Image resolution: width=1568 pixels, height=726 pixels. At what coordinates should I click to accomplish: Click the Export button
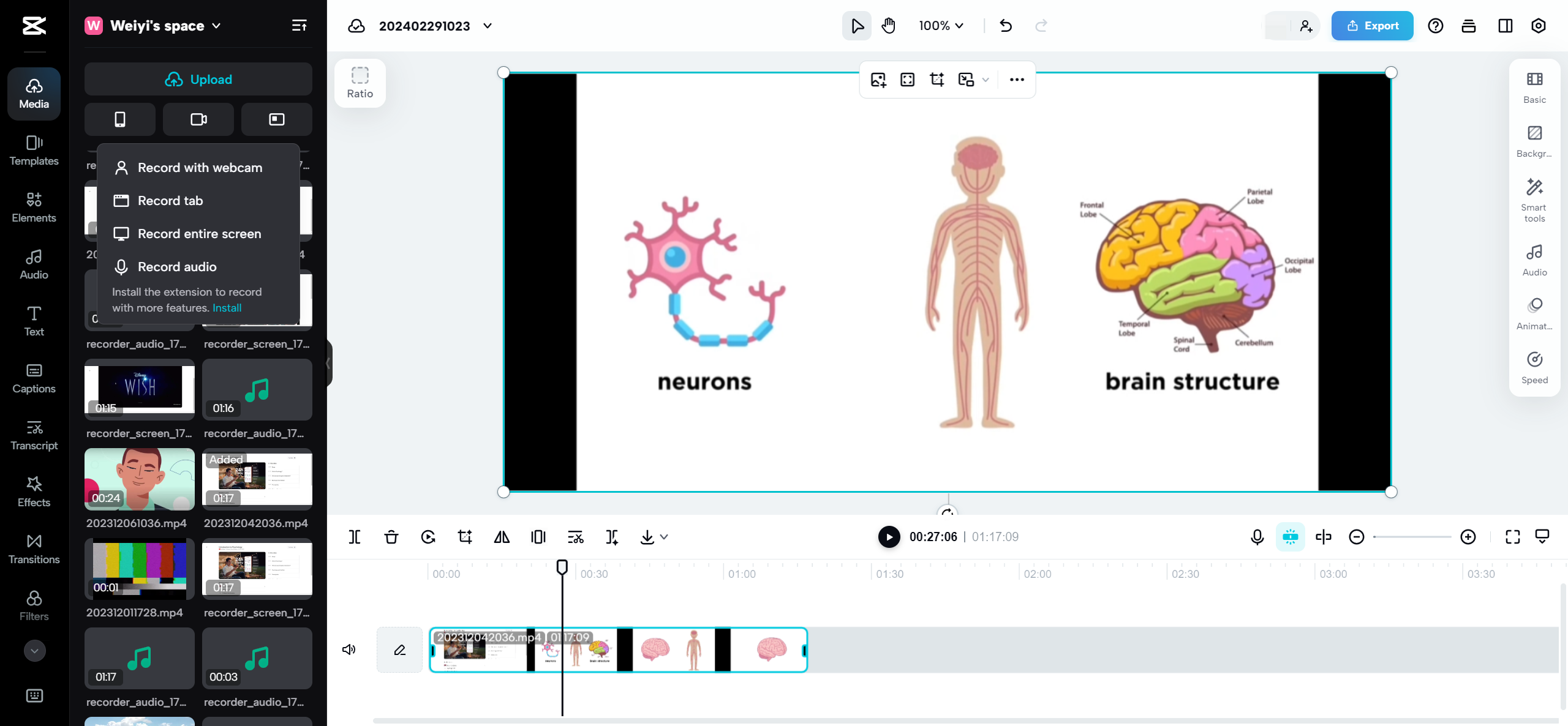coord(1372,26)
